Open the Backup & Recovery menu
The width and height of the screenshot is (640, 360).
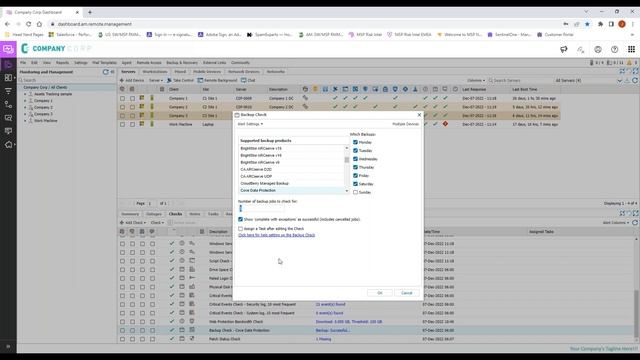coord(182,63)
